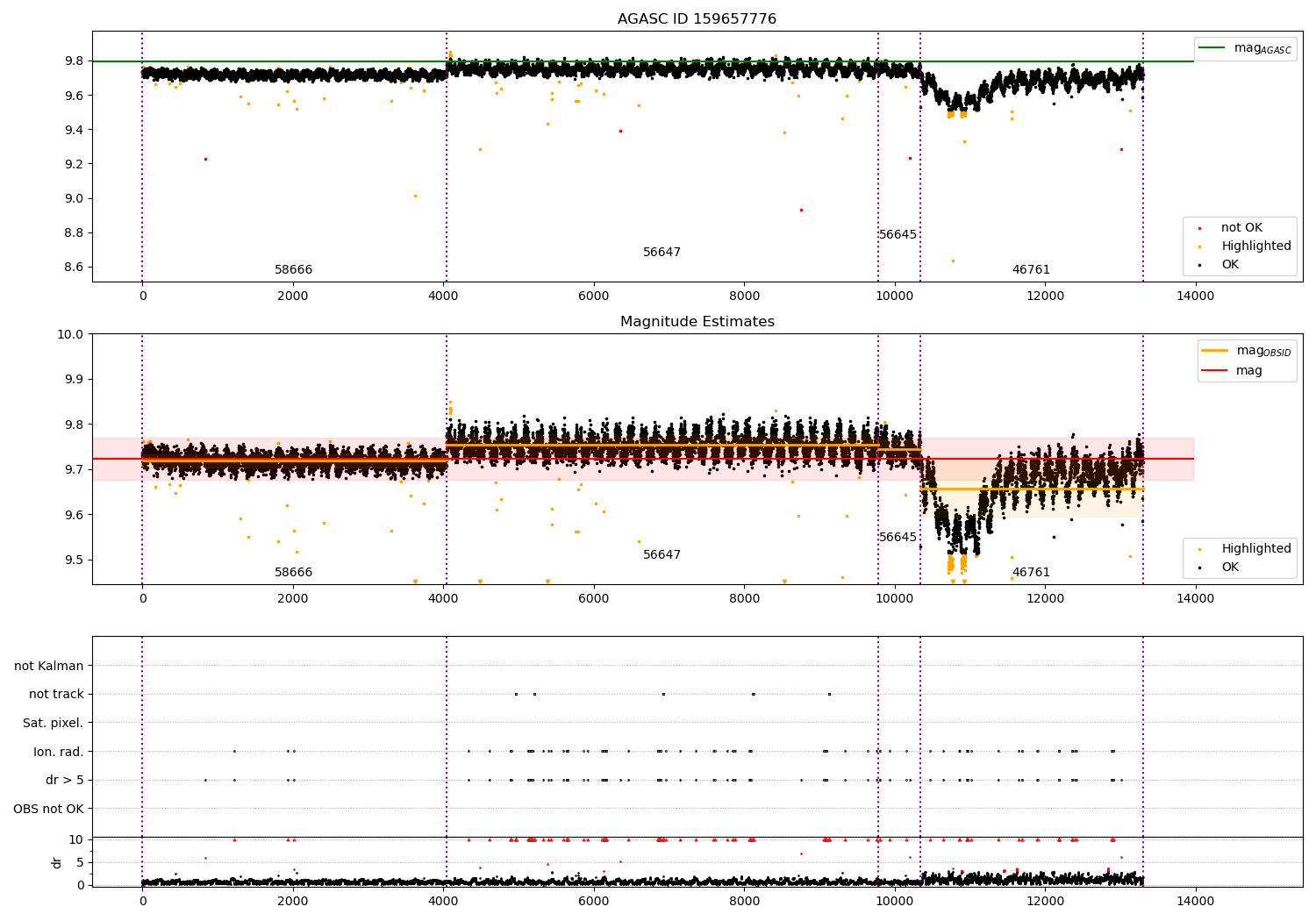The image size is (1316, 921).
Task: Click 'OK' in the top plot lower legend
Action: pyautogui.click(x=1230, y=265)
